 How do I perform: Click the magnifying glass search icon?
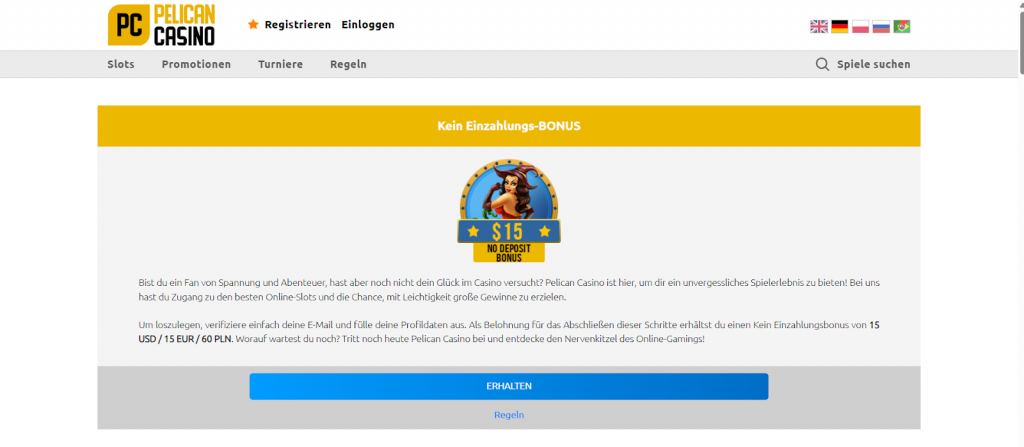(822, 64)
